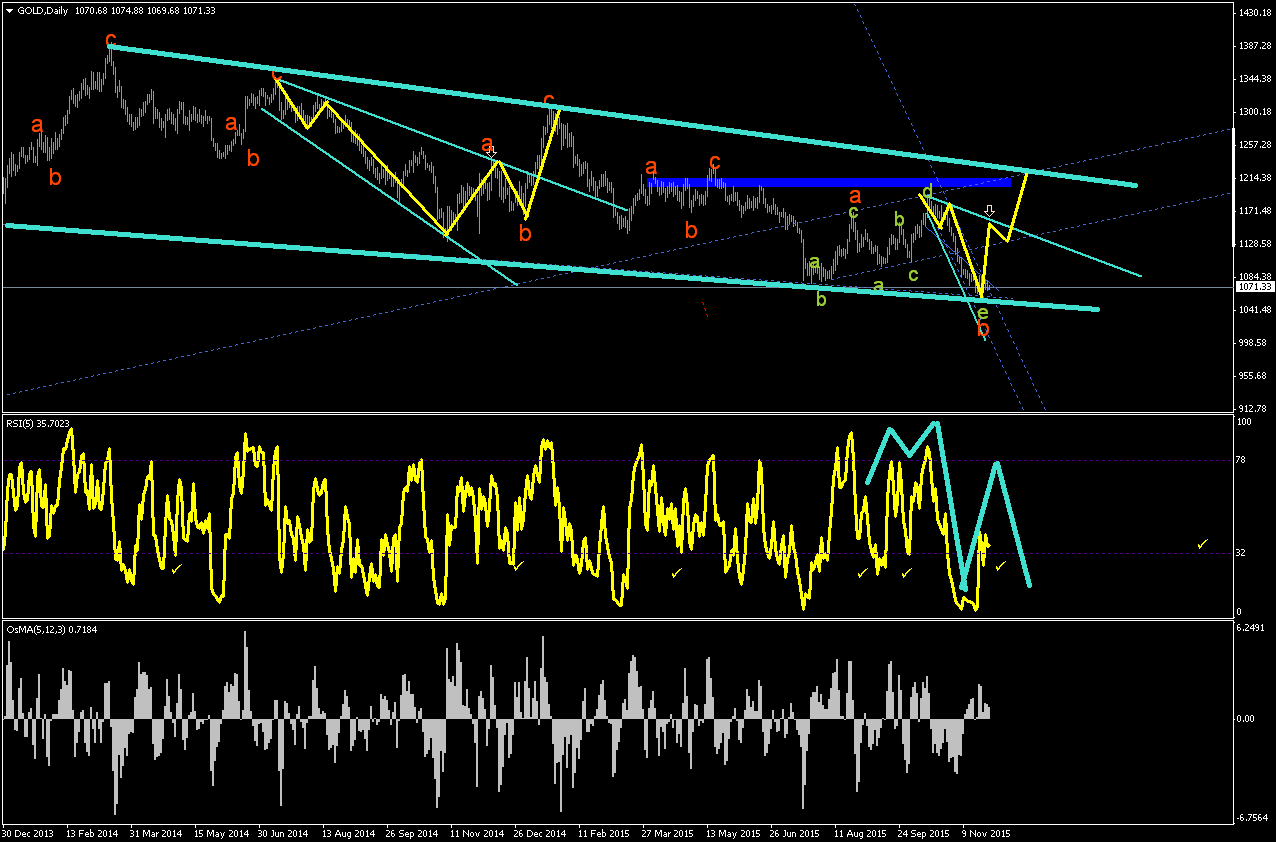The width and height of the screenshot is (1276, 842).
Task: Click the 26 Dec 2014 date label
Action: point(538,833)
